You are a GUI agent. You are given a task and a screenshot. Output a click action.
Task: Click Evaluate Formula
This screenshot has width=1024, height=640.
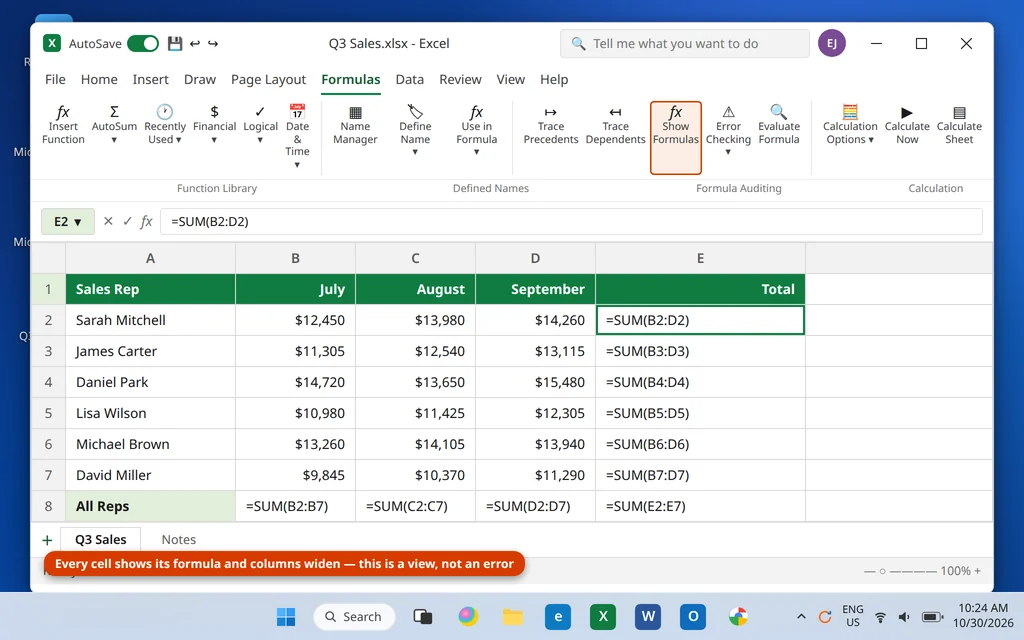(778, 125)
